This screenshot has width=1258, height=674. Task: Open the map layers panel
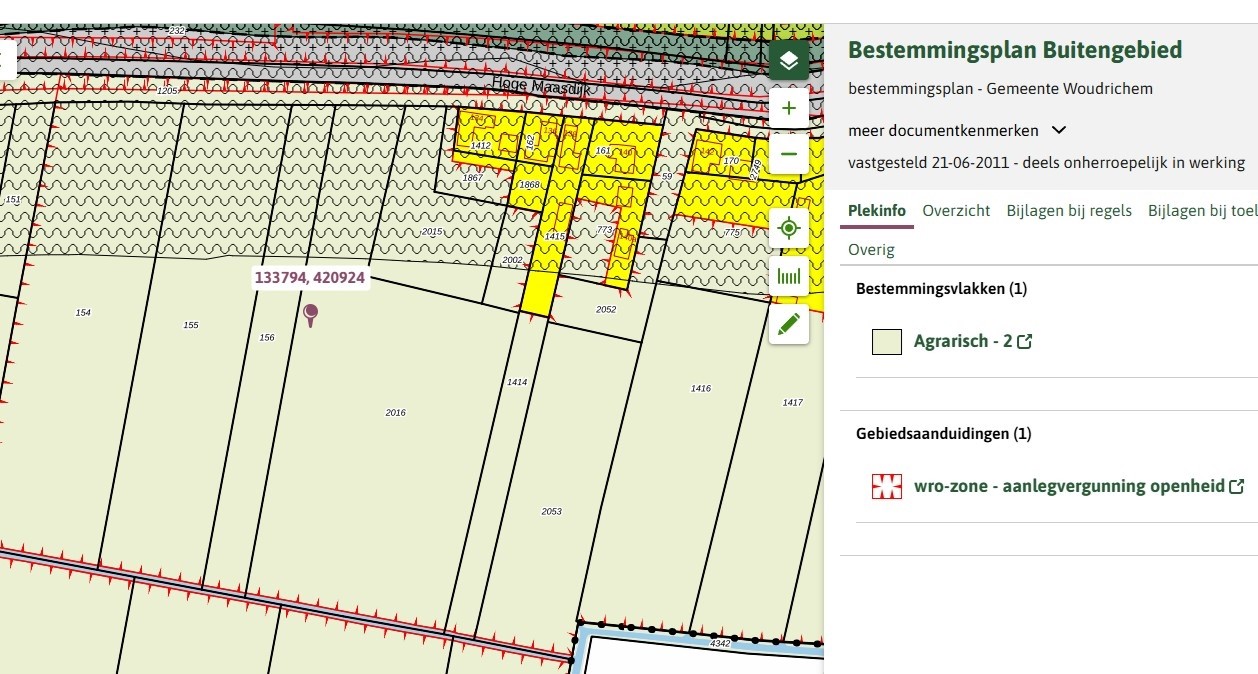789,61
